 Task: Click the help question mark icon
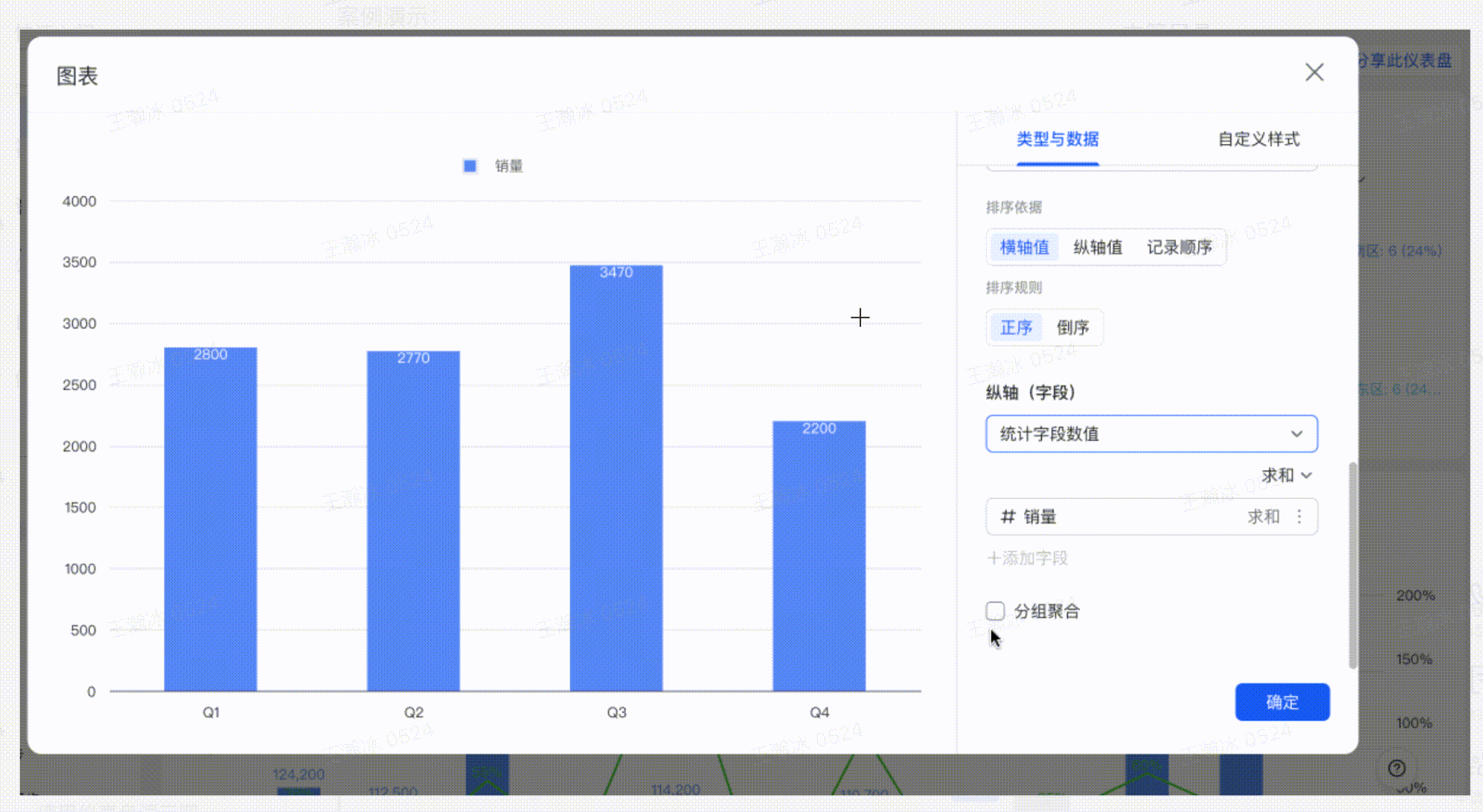[x=1396, y=768]
